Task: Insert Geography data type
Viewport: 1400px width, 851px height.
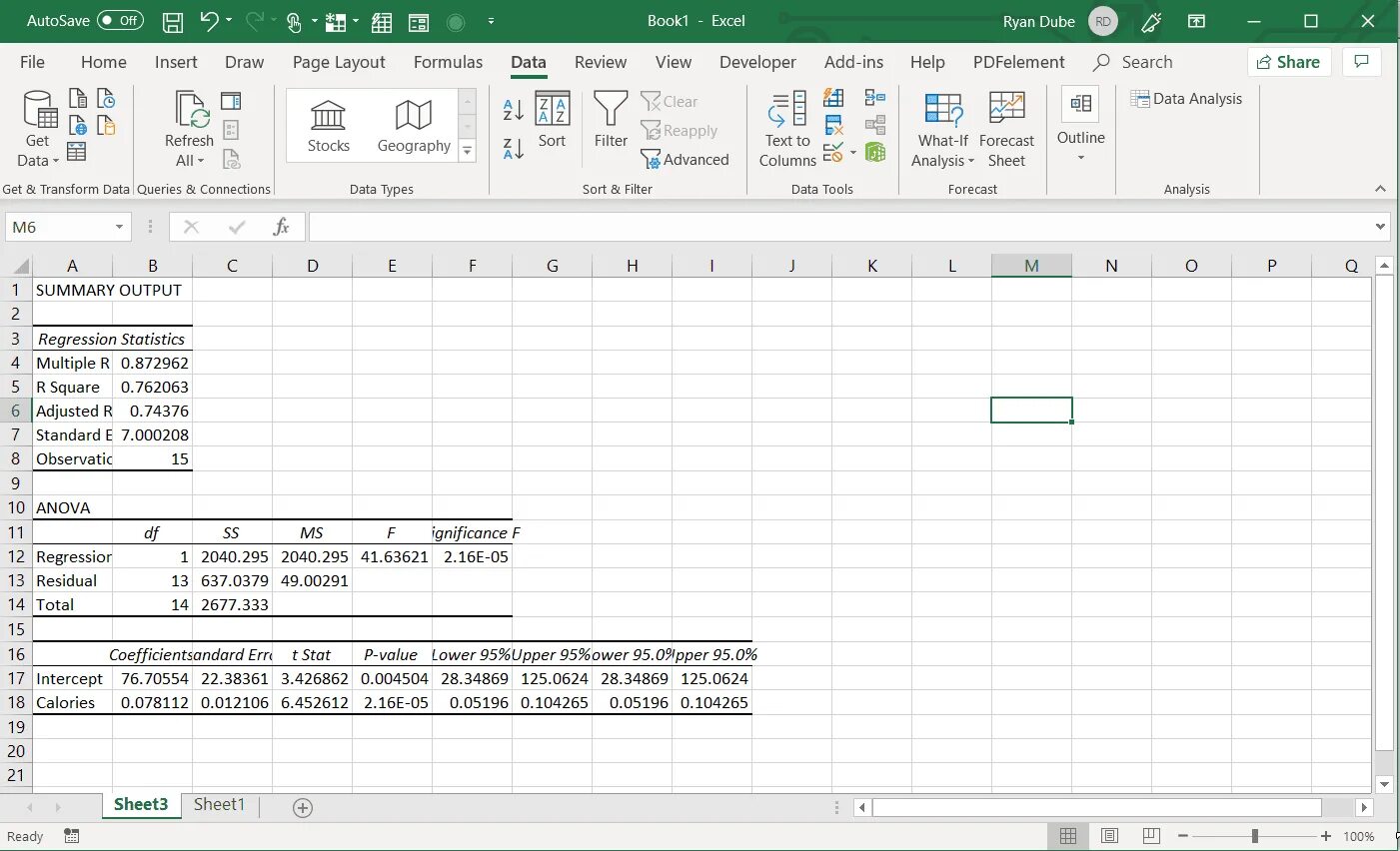Action: 414,126
